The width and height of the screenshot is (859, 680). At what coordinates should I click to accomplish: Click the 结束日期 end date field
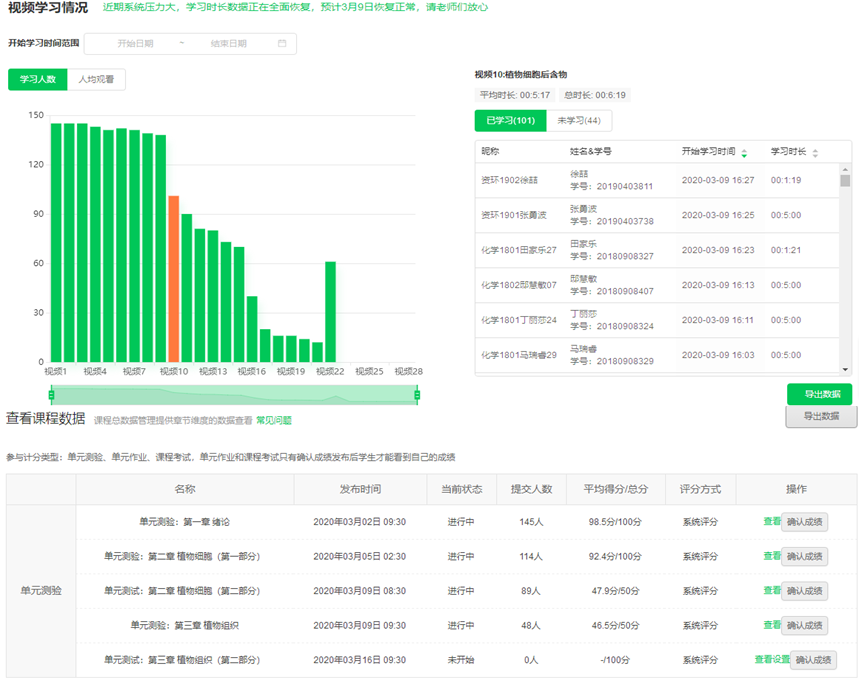pyautogui.click(x=228, y=43)
